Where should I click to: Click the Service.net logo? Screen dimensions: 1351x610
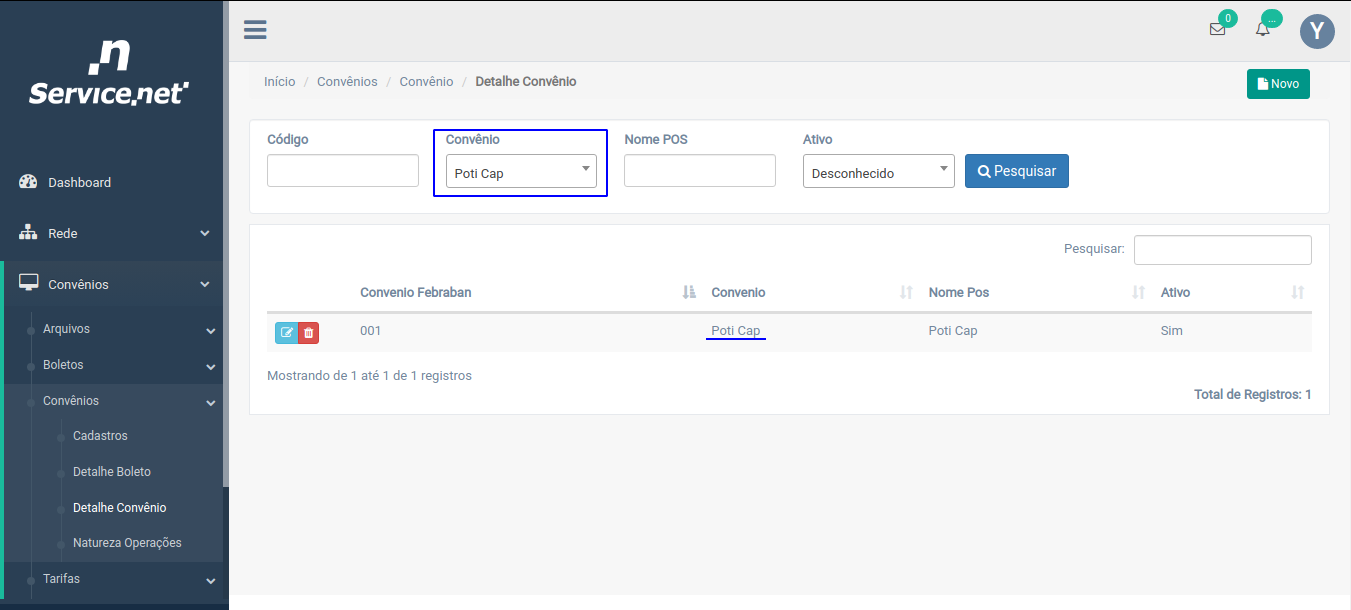pyautogui.click(x=109, y=75)
